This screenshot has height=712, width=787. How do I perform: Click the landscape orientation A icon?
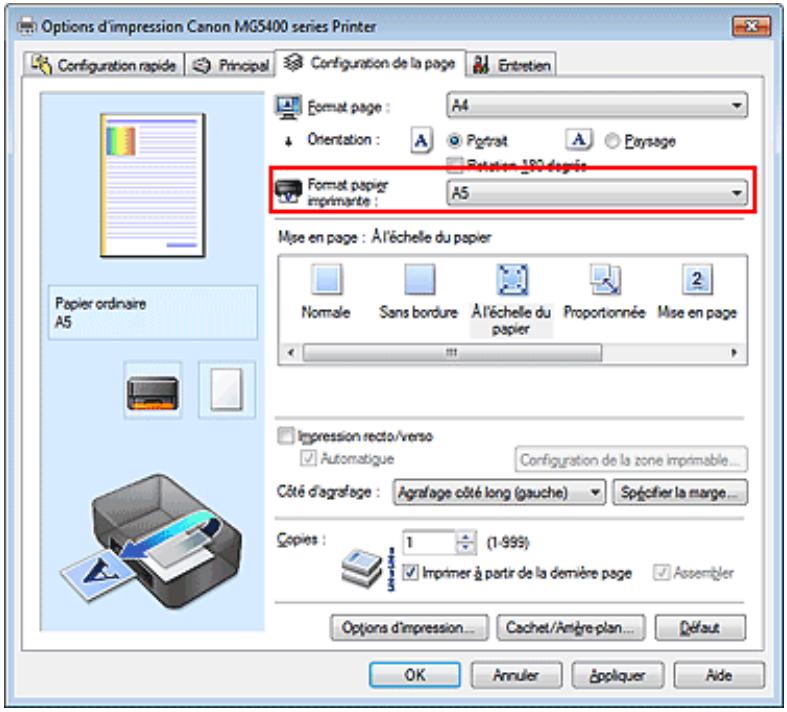tap(579, 139)
